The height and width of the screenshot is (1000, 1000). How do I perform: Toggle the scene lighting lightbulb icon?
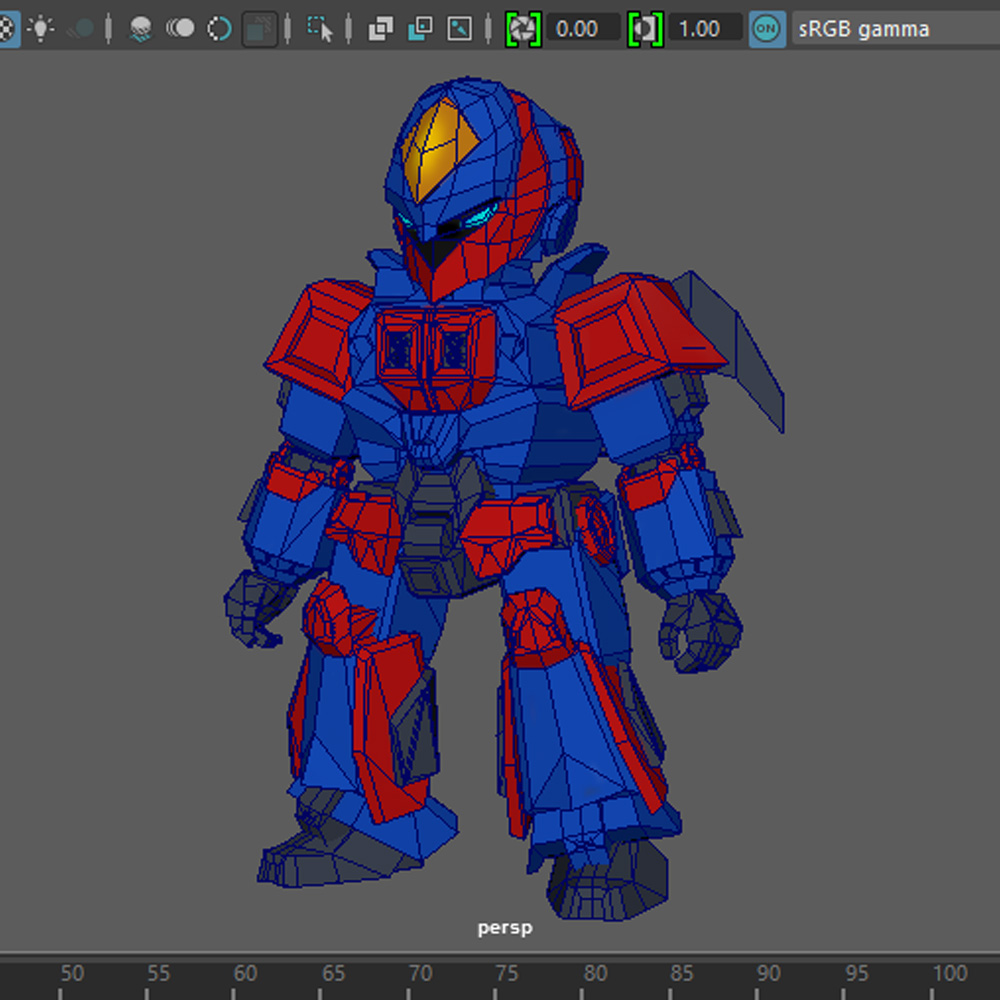pyautogui.click(x=42, y=29)
